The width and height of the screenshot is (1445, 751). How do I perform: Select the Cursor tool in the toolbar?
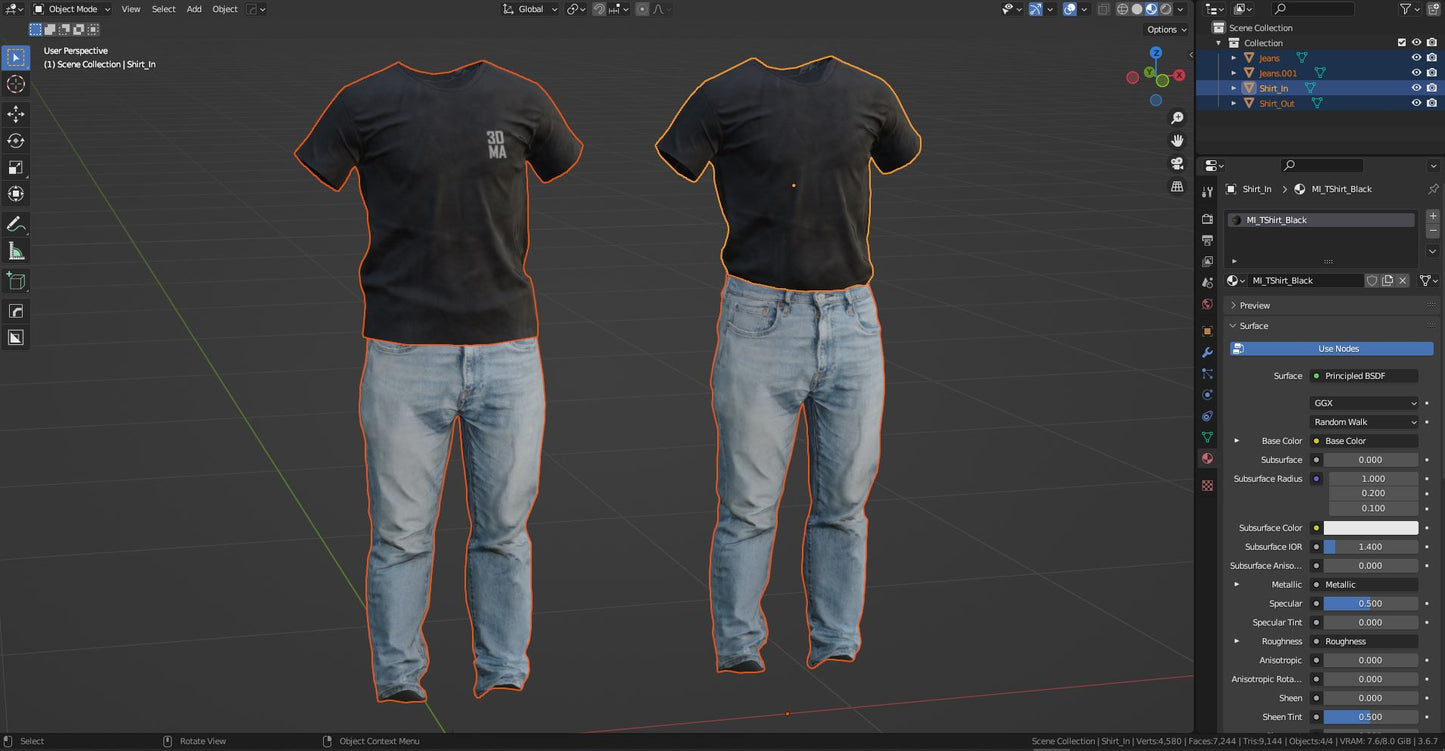click(x=16, y=85)
